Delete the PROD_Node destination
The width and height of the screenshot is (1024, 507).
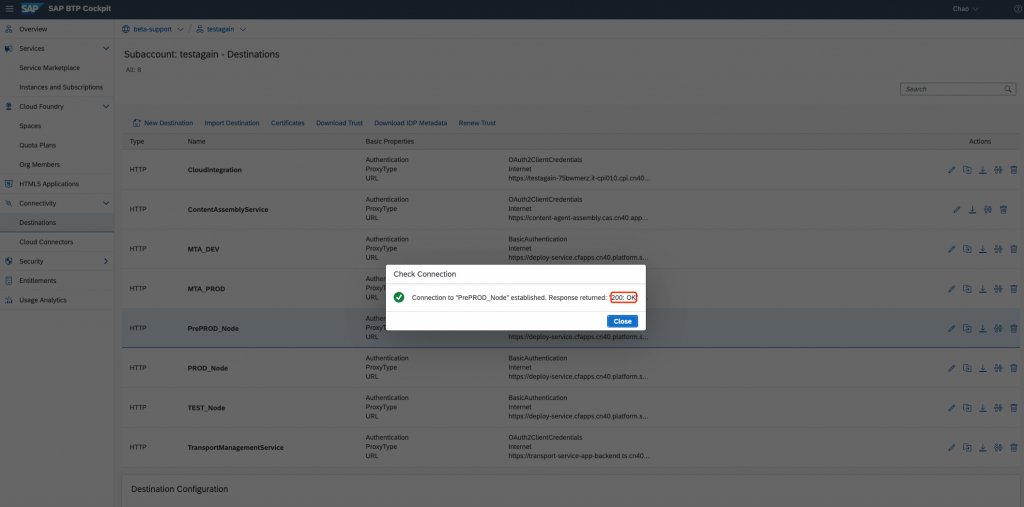(x=1014, y=368)
